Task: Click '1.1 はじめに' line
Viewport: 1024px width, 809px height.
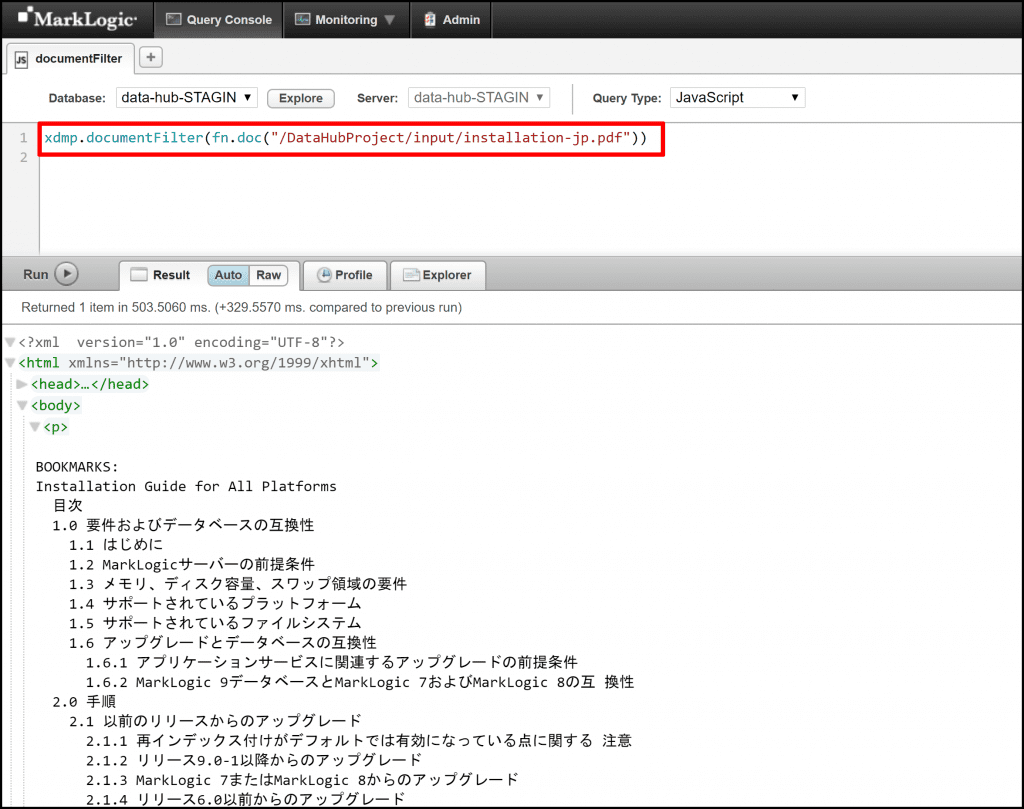Action: pos(116,545)
